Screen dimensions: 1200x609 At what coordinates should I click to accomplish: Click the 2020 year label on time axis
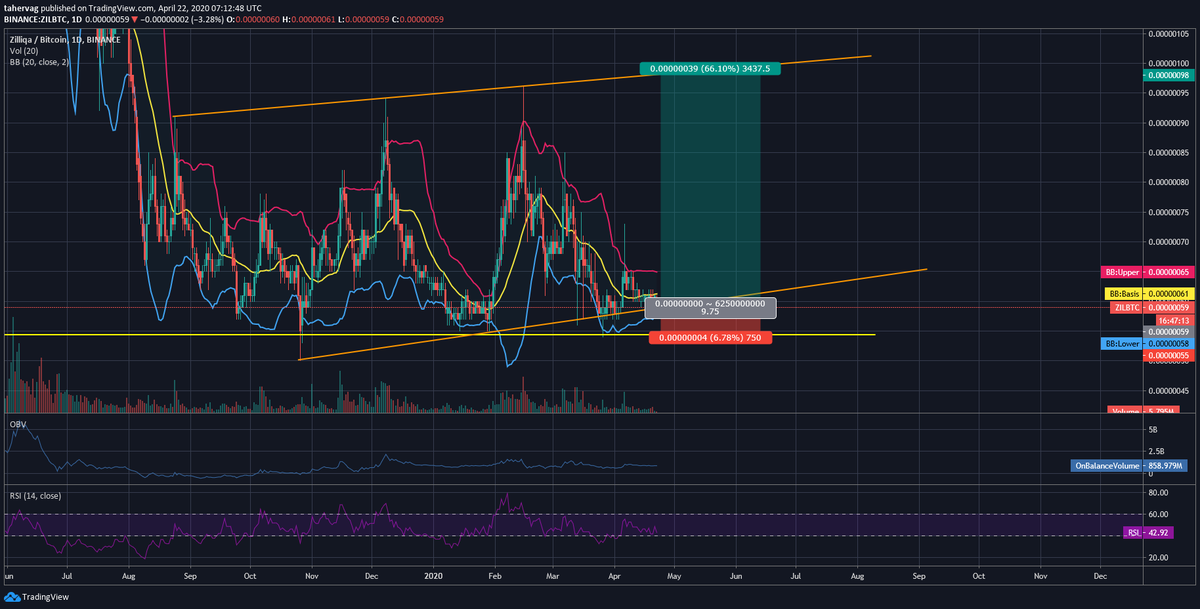pyautogui.click(x=434, y=577)
